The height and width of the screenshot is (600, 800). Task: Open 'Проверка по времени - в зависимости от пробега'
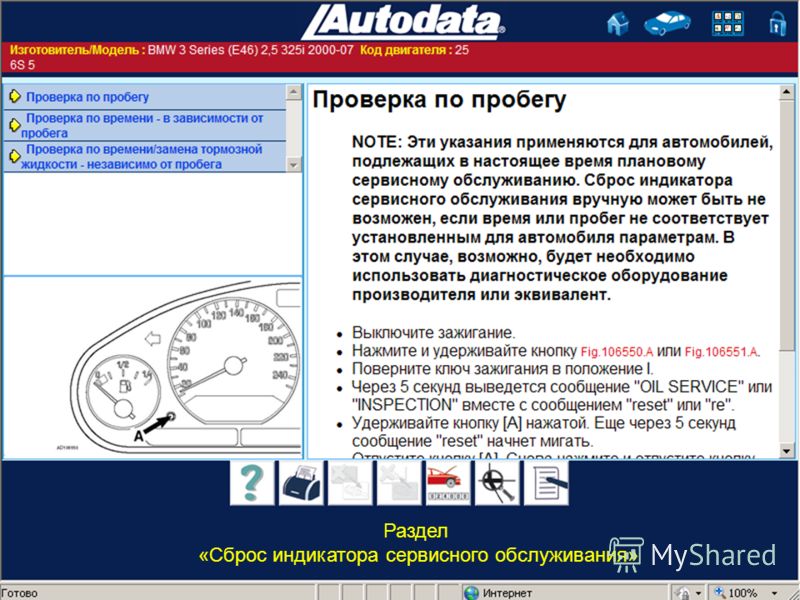(142, 126)
